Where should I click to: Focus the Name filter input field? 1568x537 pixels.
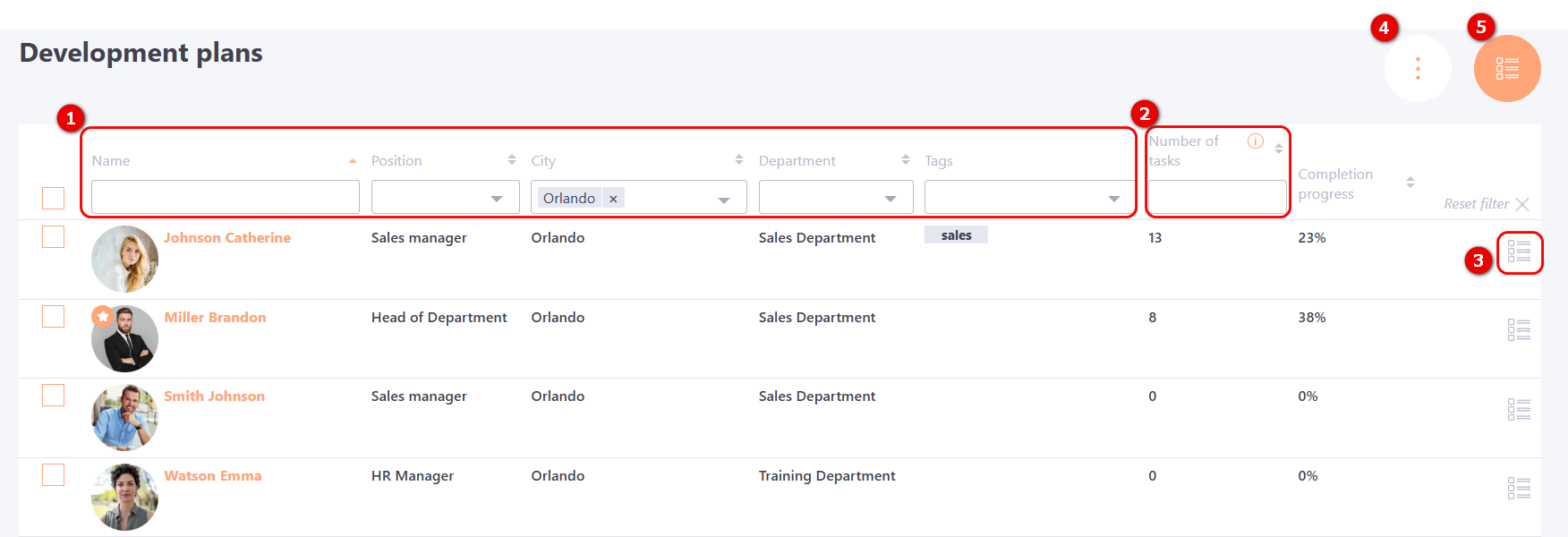click(225, 198)
